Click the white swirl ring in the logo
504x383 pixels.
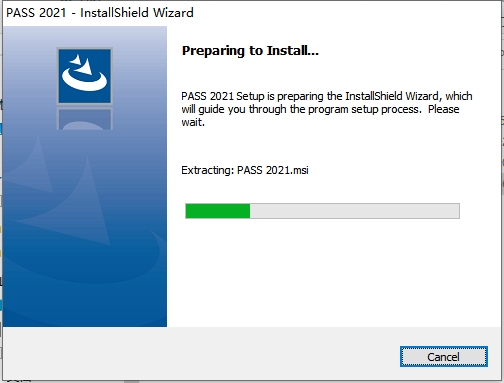tap(84, 80)
